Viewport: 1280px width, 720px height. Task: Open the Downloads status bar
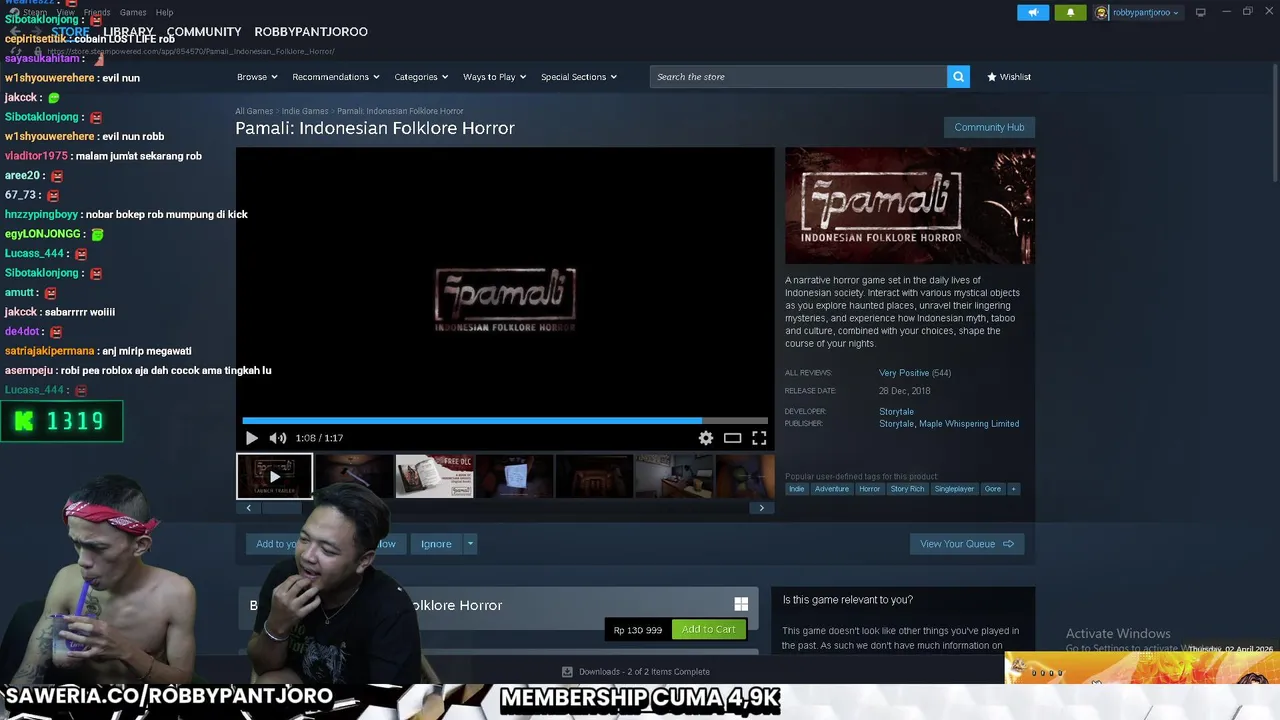point(636,672)
